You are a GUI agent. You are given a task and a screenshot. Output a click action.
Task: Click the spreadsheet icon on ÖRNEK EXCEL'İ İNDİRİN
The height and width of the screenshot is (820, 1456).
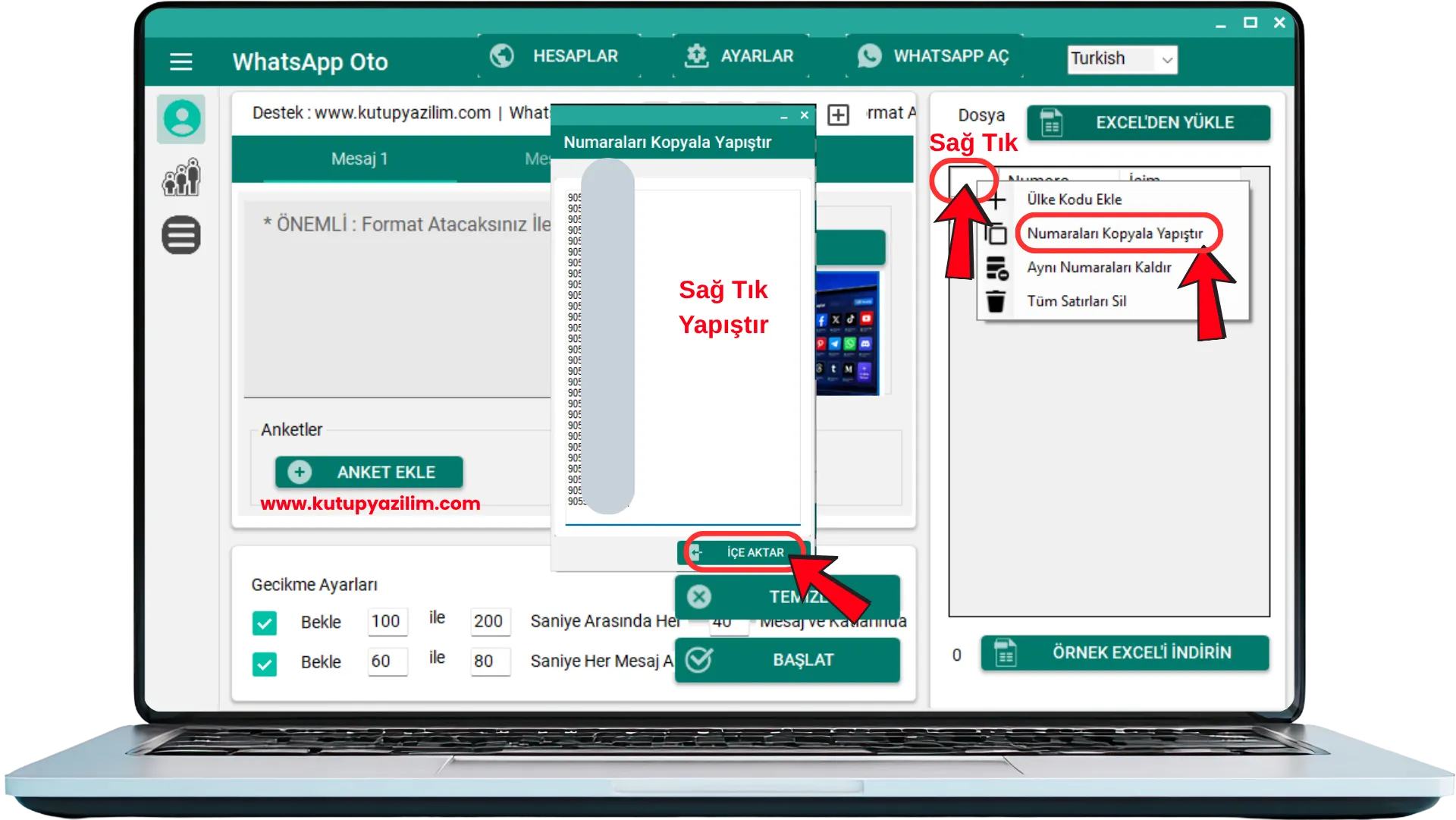[x=1006, y=652]
